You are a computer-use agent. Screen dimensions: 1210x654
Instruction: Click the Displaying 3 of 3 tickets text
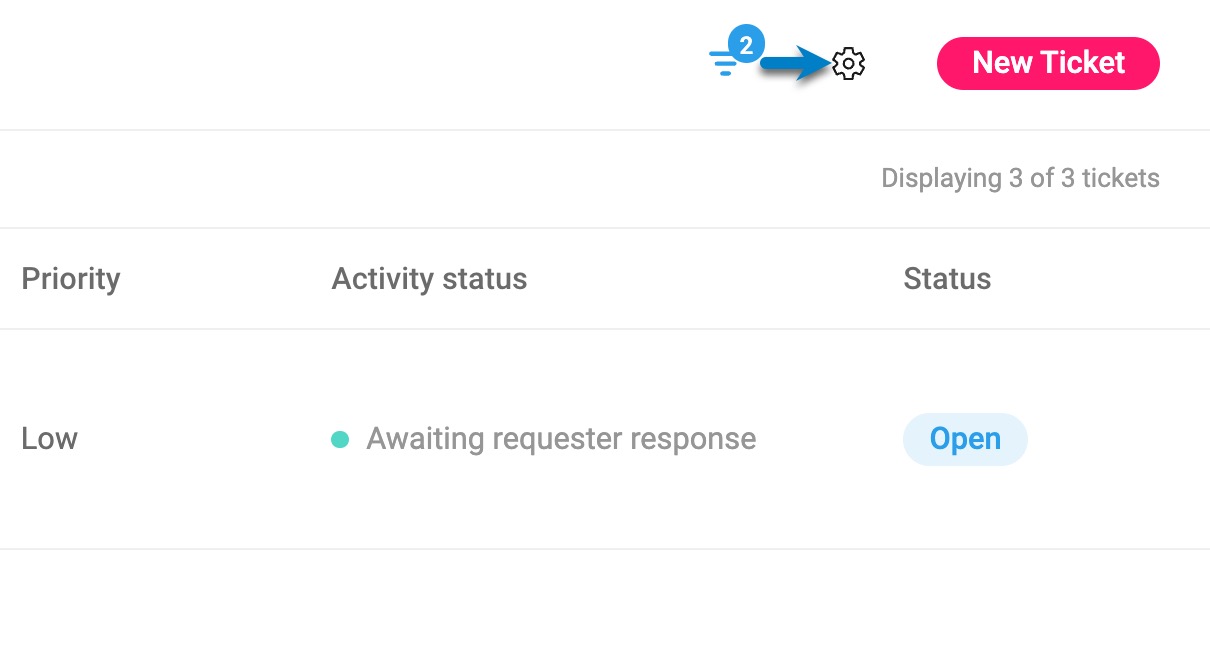coord(1020,179)
